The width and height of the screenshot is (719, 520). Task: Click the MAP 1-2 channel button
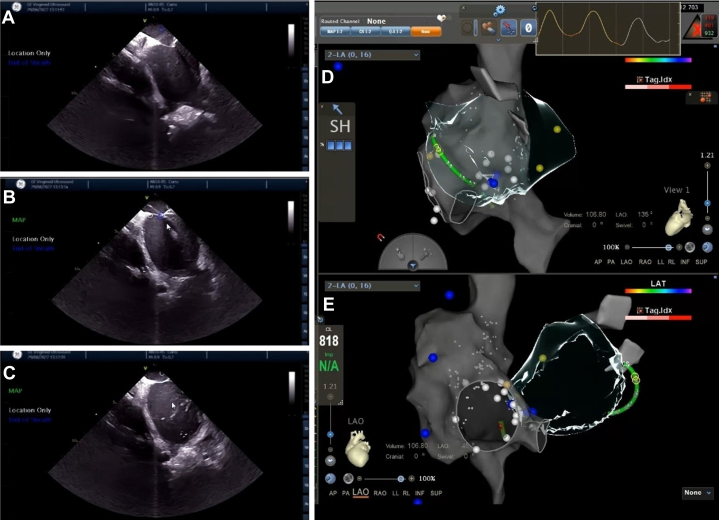tap(335, 32)
